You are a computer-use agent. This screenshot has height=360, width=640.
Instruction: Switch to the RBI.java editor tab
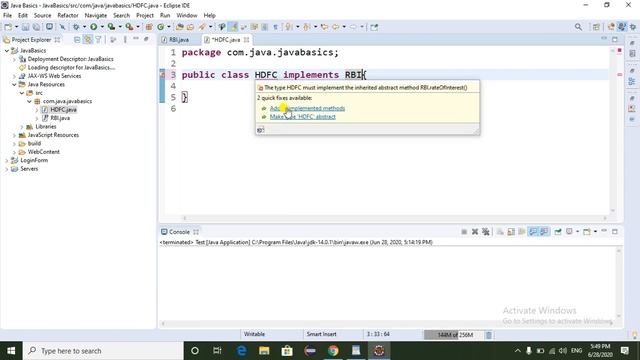(x=178, y=40)
